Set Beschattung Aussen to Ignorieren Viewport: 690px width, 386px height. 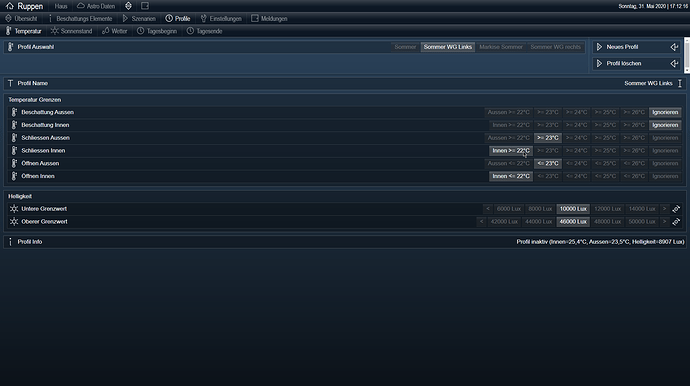(x=665, y=112)
